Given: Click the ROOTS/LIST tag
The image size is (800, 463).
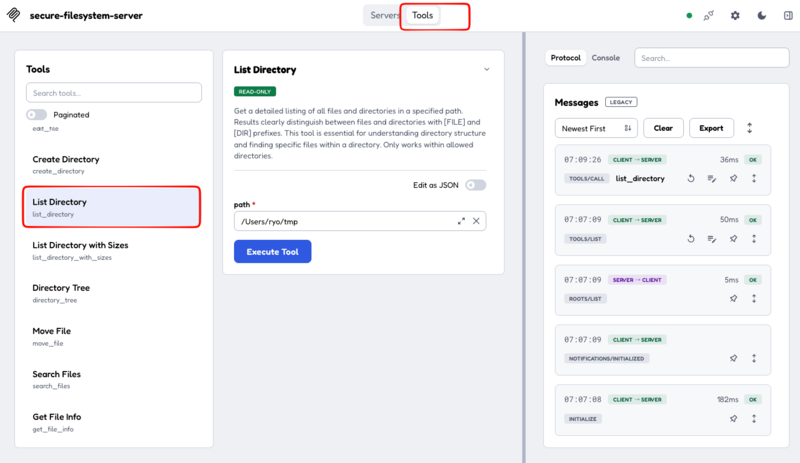Looking at the screenshot, I should (585, 299).
